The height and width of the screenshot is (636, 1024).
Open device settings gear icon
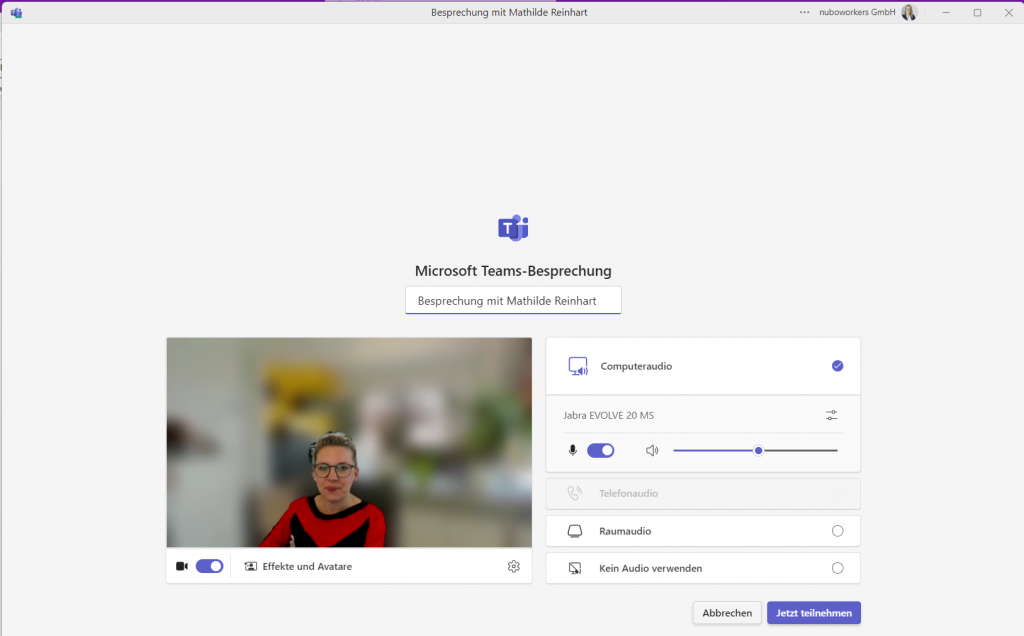click(514, 566)
